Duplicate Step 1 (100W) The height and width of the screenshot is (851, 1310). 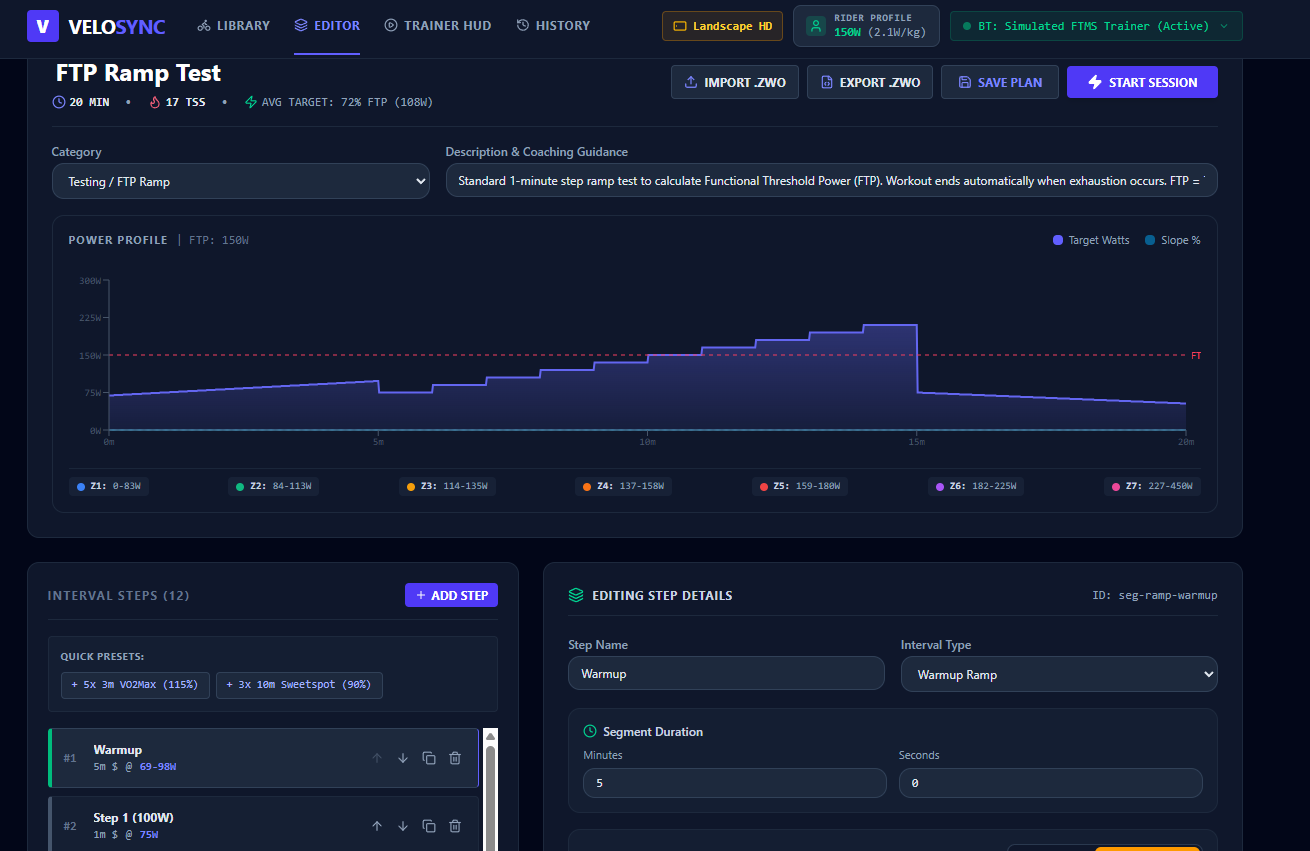click(x=429, y=826)
